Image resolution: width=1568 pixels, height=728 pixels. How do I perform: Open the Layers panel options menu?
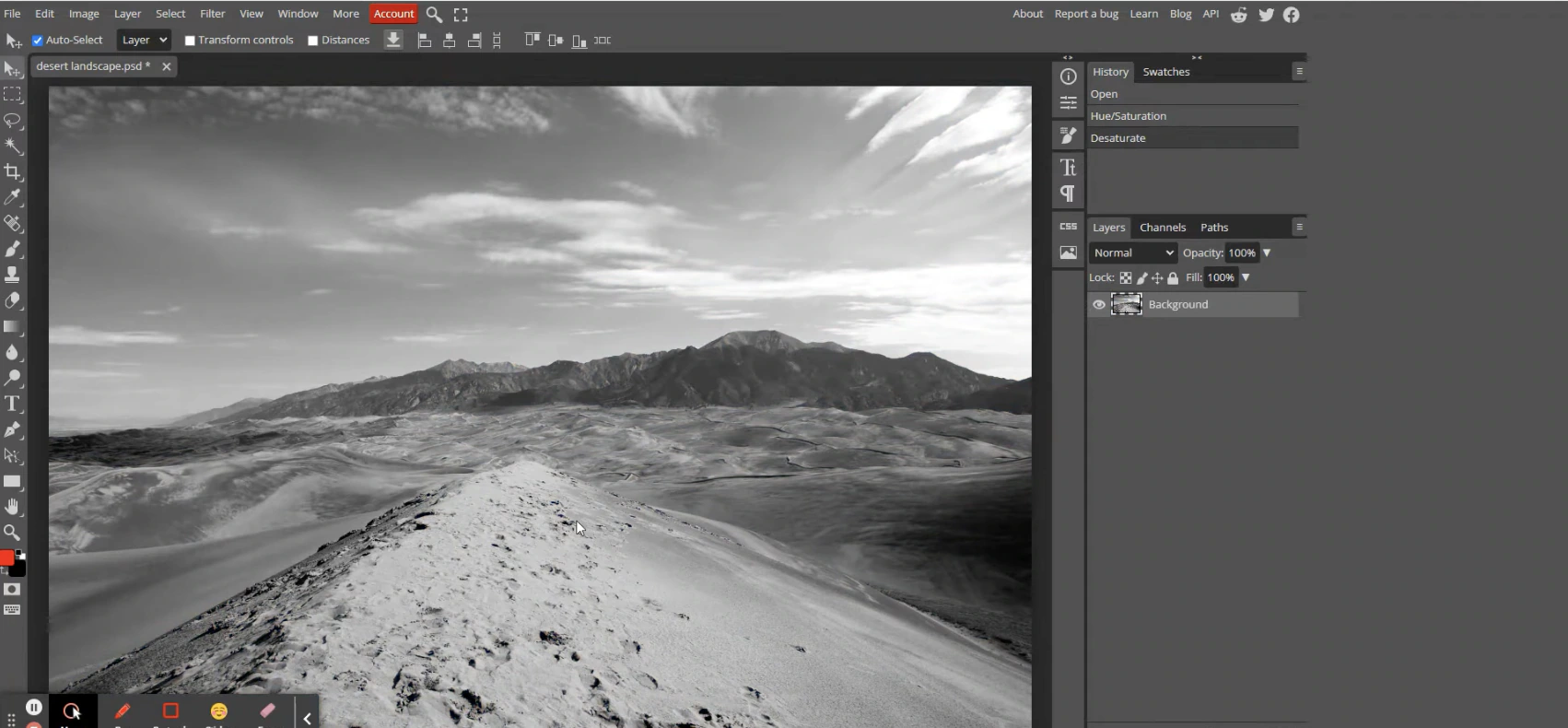click(x=1299, y=227)
